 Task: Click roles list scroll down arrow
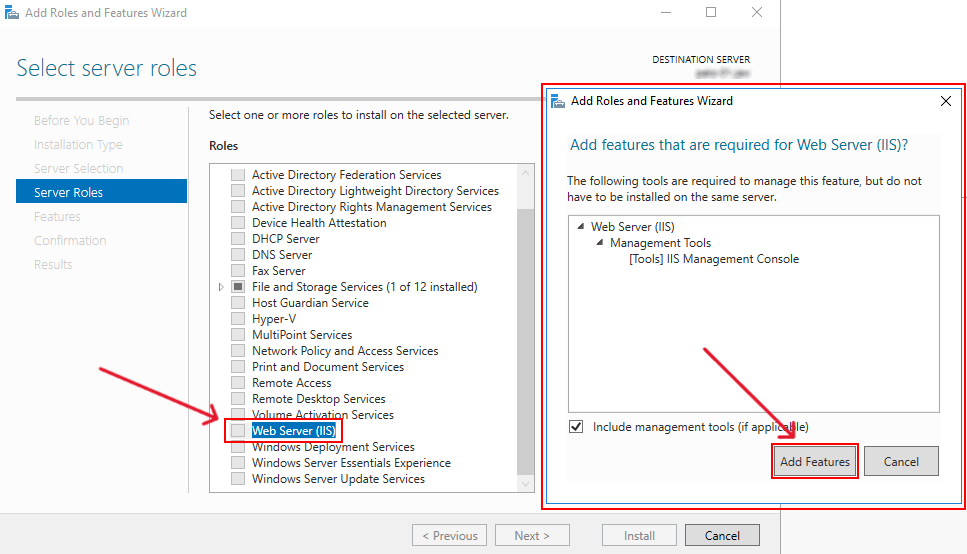(x=525, y=484)
